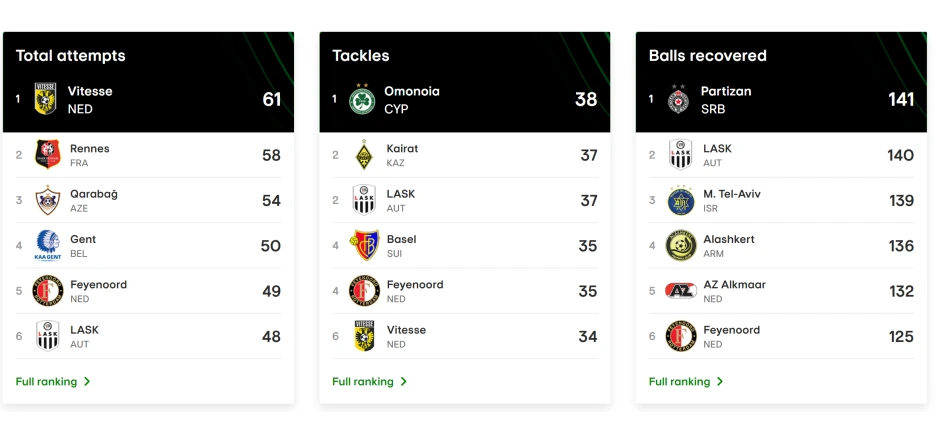This screenshot has height=439, width=936.
Task: Open Full ranking under Total attempts
Action: [47, 381]
